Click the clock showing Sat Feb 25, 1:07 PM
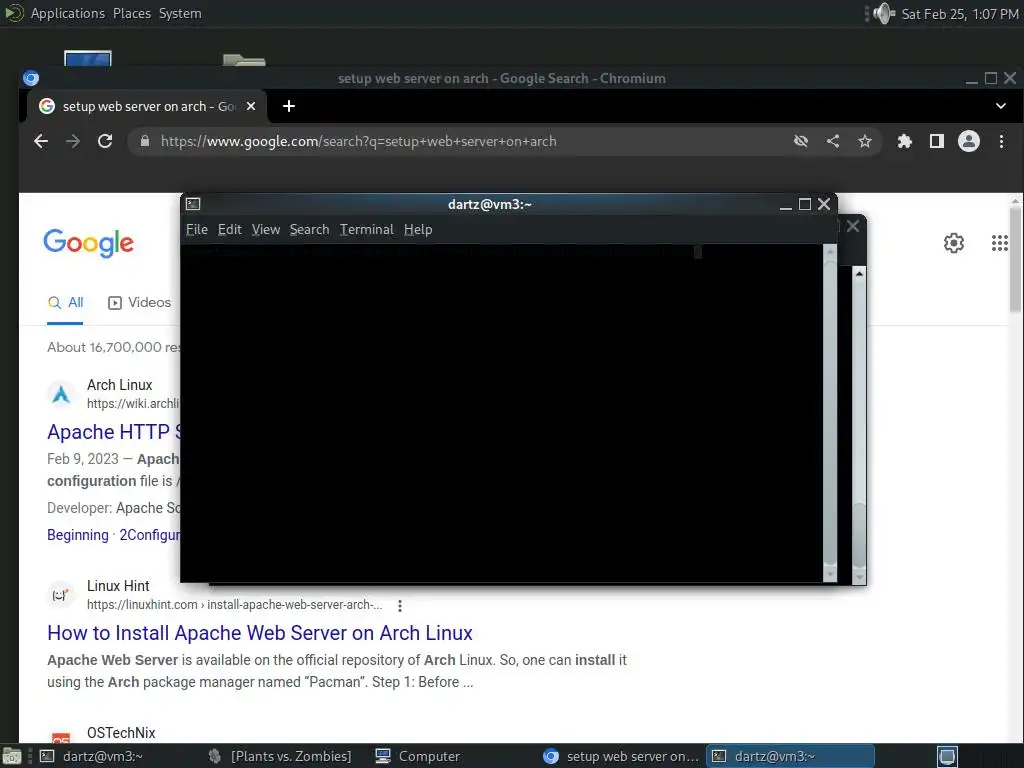Screen dimensions: 1024x768 [960, 14]
